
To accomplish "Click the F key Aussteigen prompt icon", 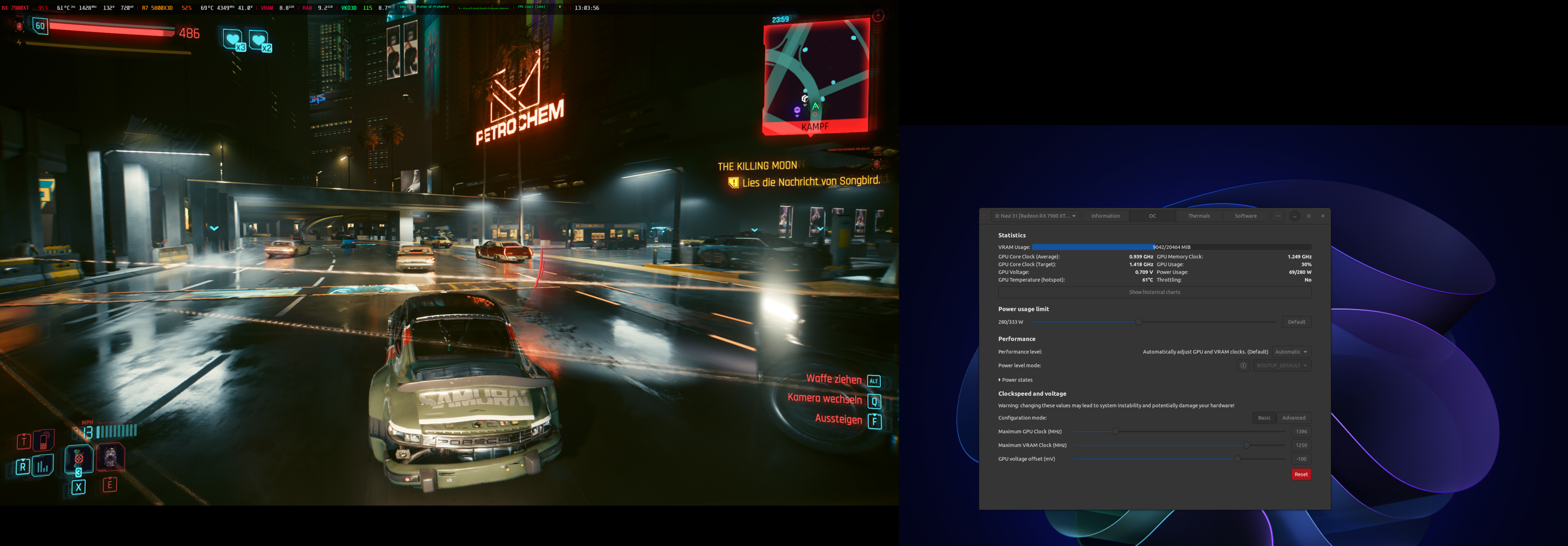I will tap(874, 421).
